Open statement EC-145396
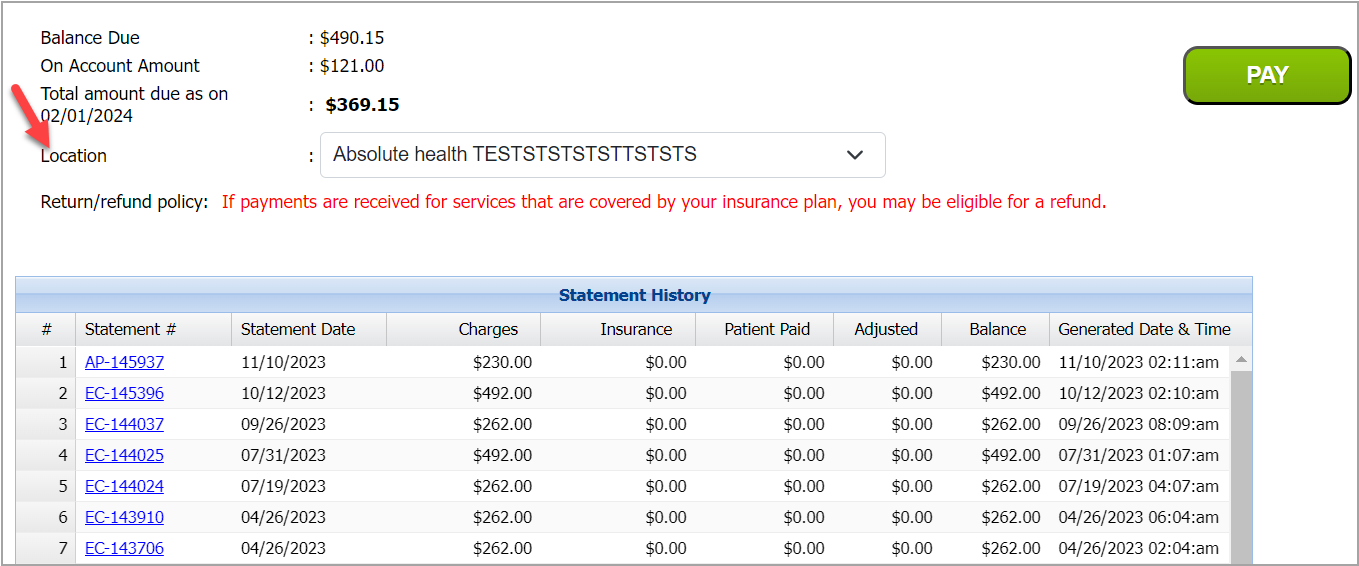This screenshot has width=1359, height=566. (124, 393)
